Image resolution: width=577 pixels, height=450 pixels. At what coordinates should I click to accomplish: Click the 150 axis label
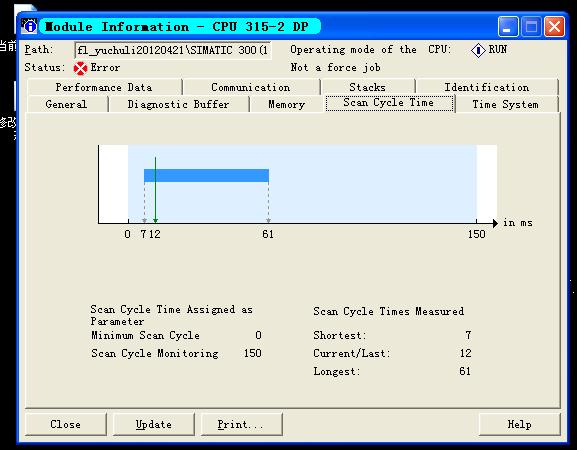477,234
